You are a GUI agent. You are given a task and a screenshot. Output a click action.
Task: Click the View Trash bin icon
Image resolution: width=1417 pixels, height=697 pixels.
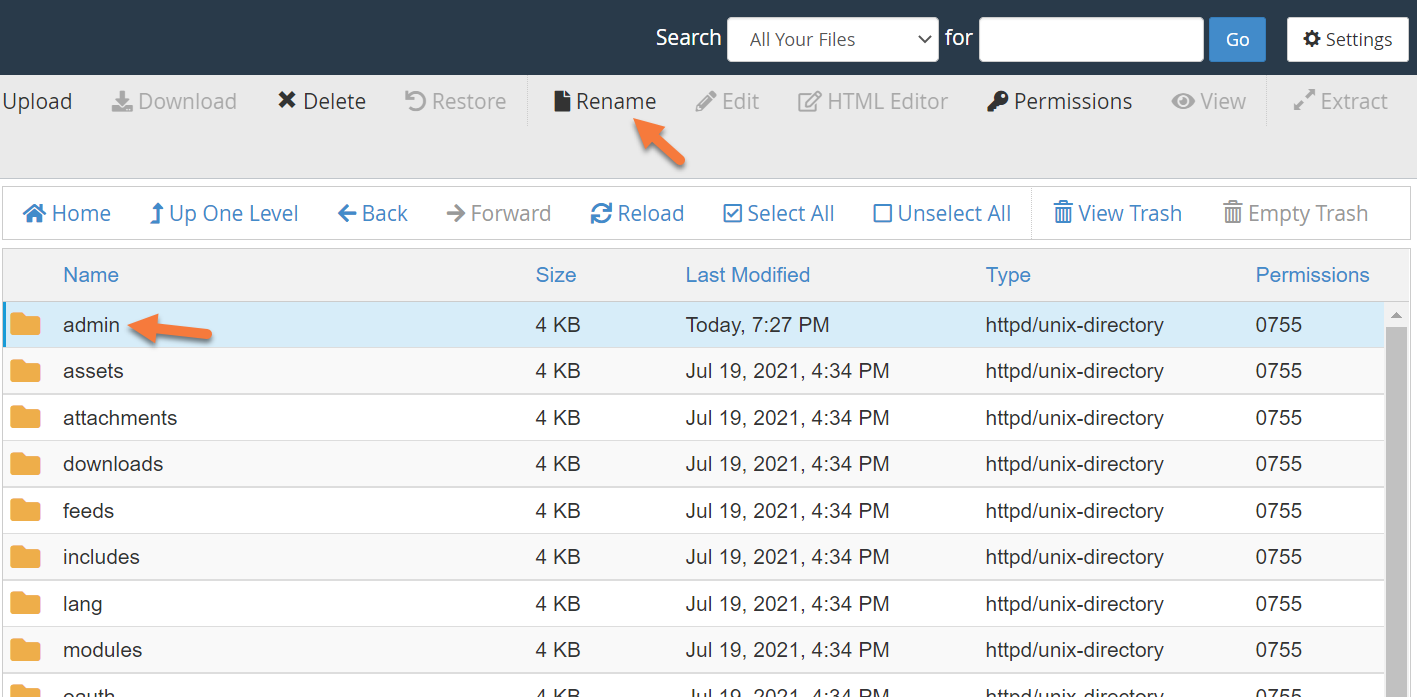tap(1063, 213)
